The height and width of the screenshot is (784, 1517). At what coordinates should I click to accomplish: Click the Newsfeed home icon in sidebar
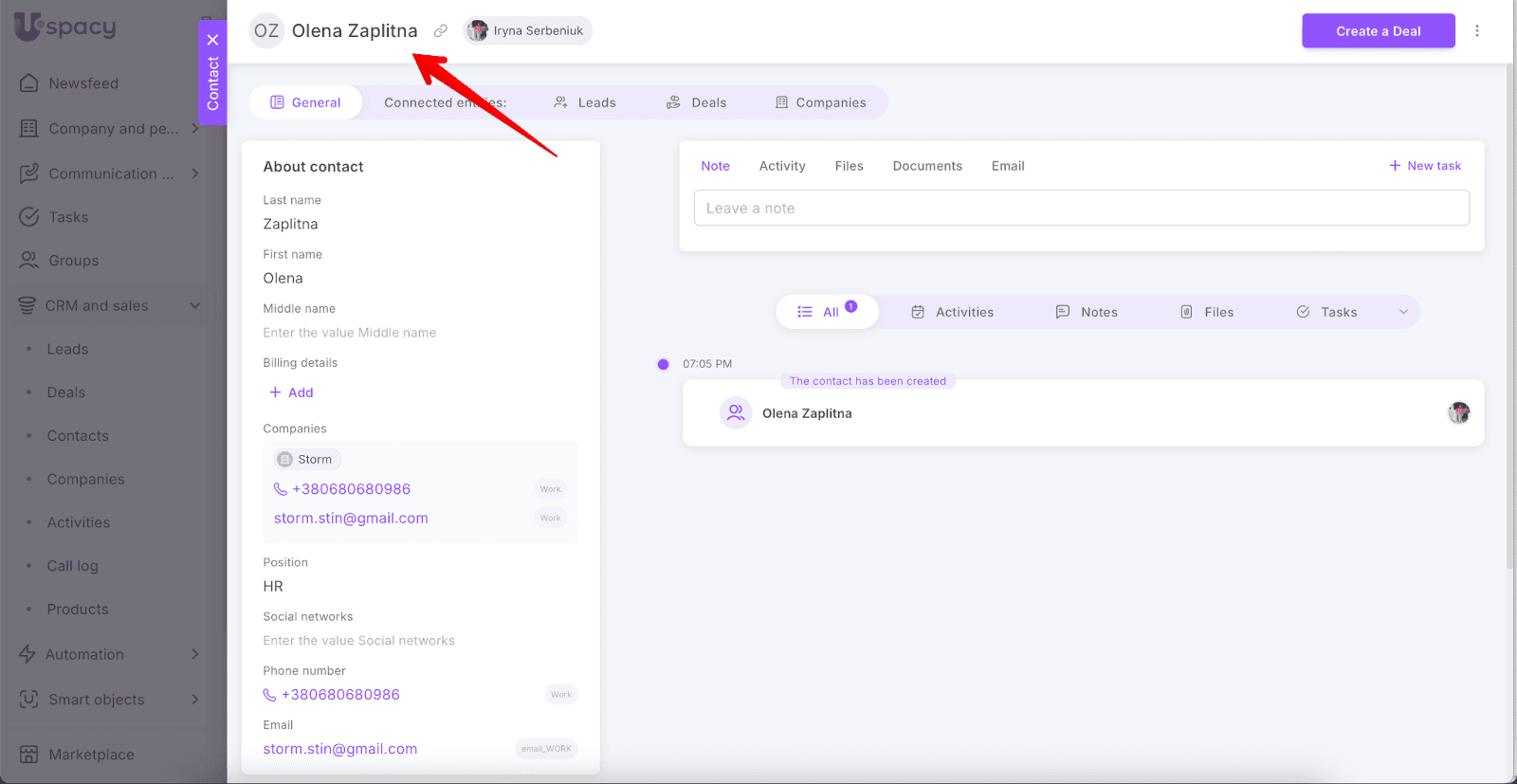tap(29, 83)
